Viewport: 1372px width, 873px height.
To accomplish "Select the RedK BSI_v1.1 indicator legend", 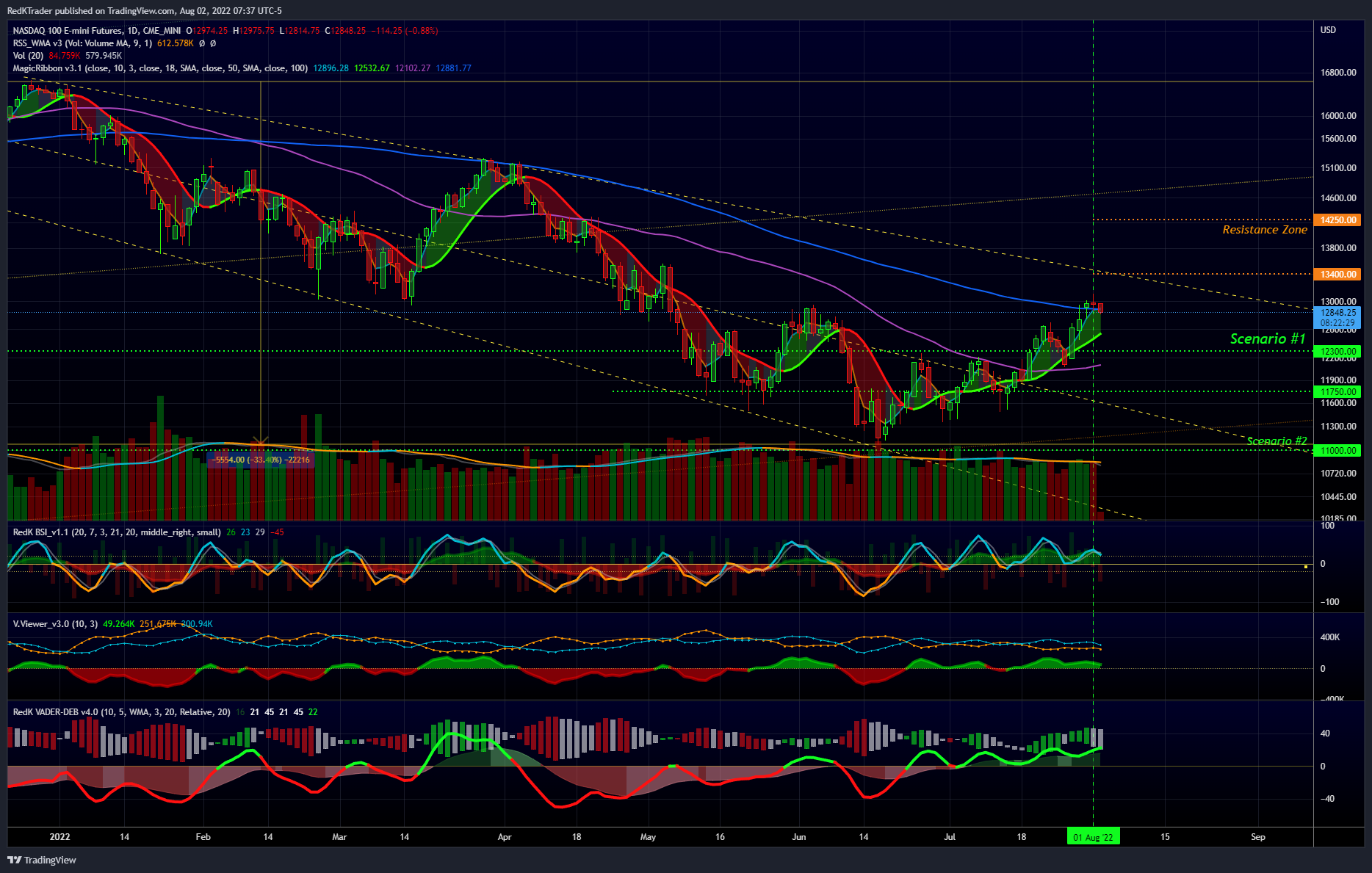I will 117,532.
